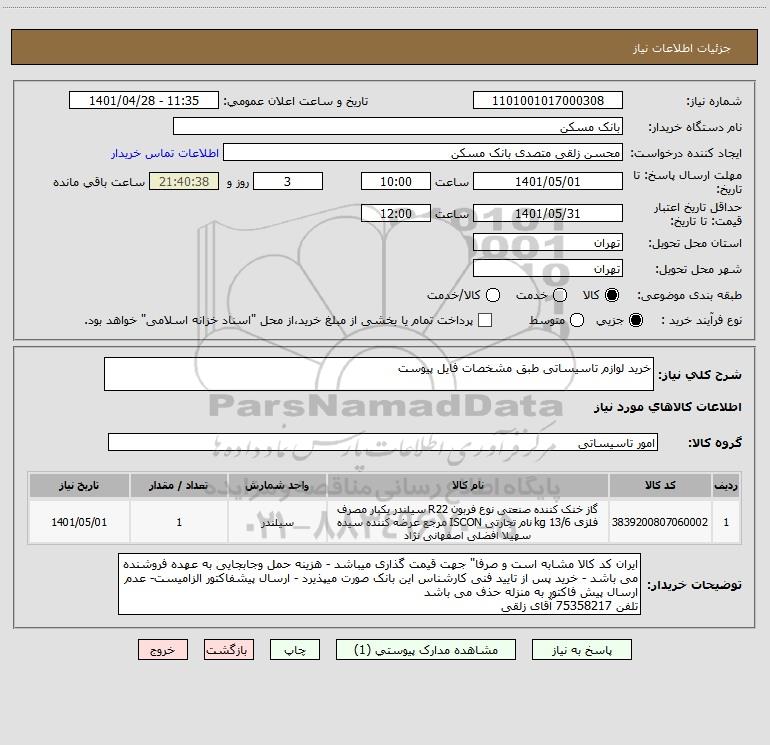Click the سیلندر unit cell
770x745 pixels.
277,522
